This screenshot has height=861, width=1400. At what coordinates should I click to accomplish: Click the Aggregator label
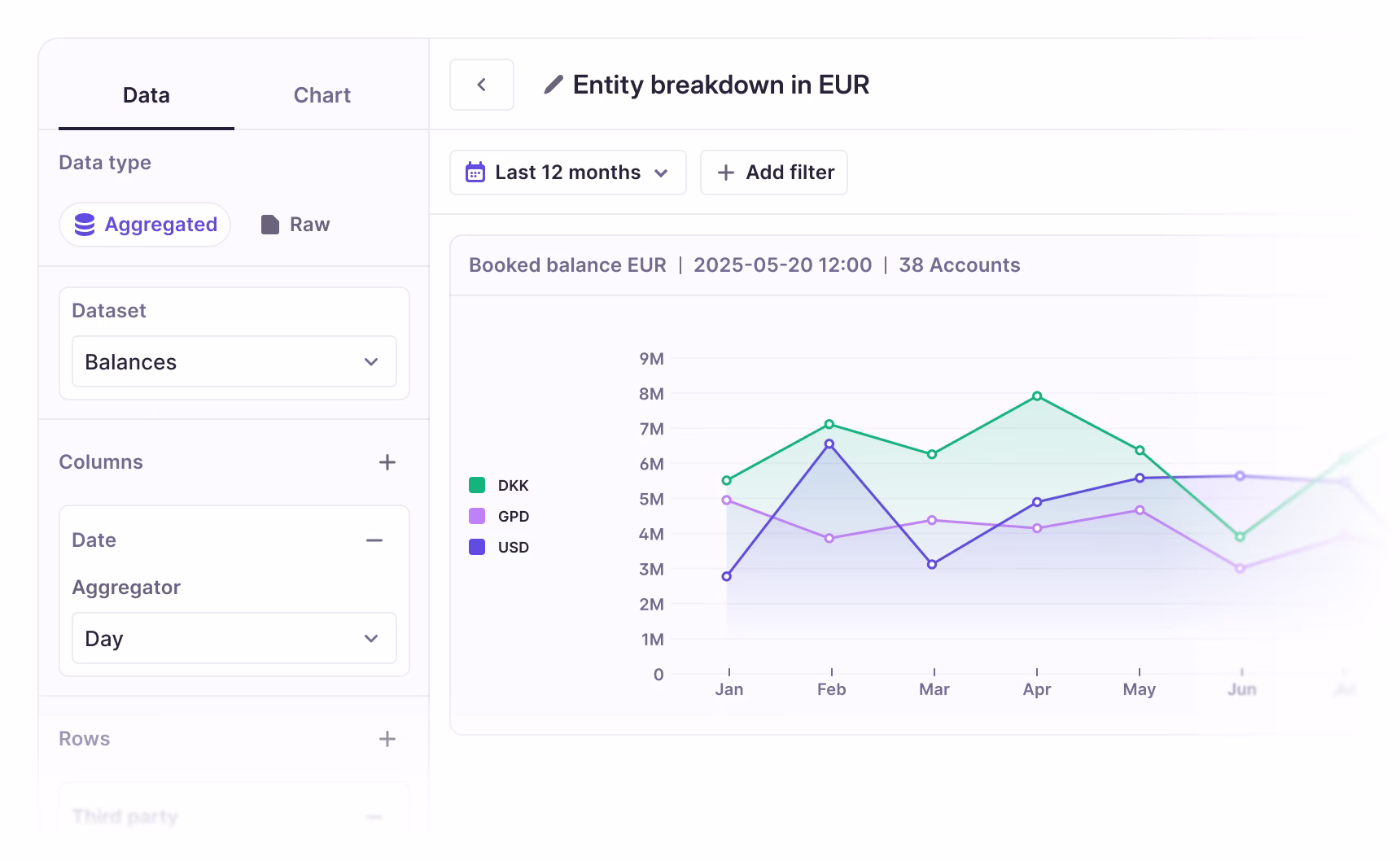pos(126,588)
